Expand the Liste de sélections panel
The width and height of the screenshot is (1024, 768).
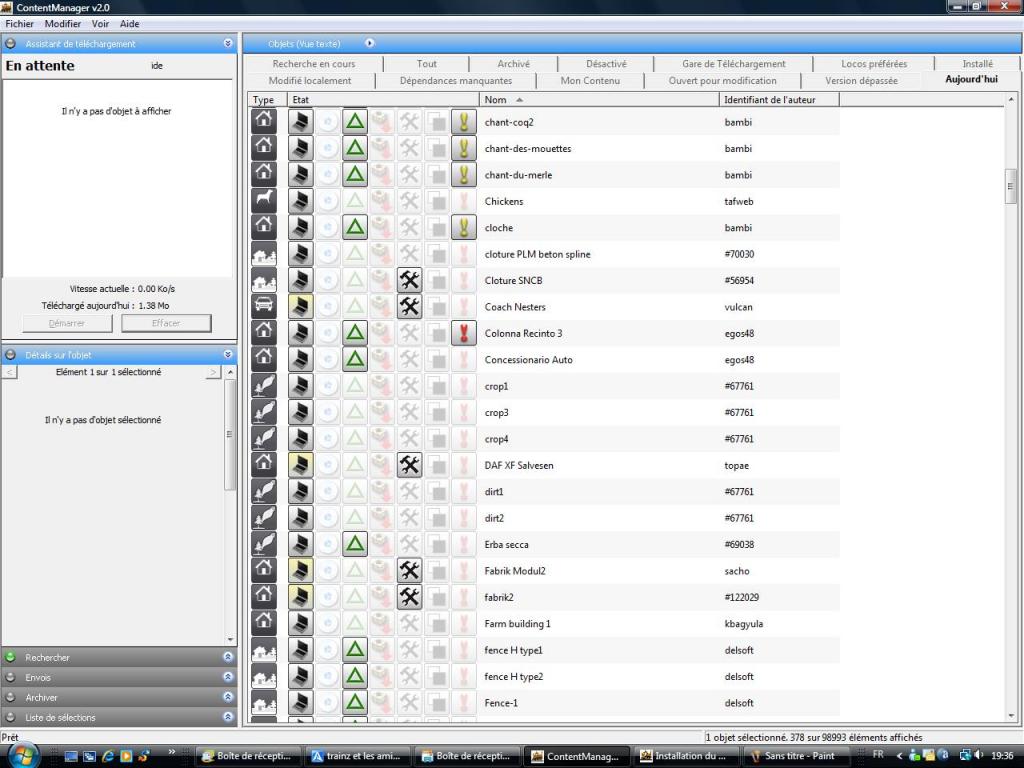pyautogui.click(x=228, y=717)
